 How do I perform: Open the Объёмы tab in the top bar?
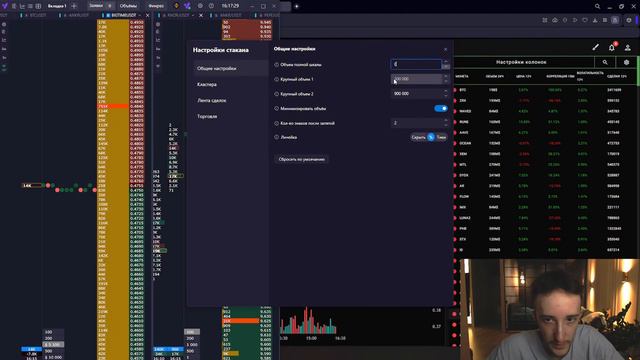[x=128, y=6]
